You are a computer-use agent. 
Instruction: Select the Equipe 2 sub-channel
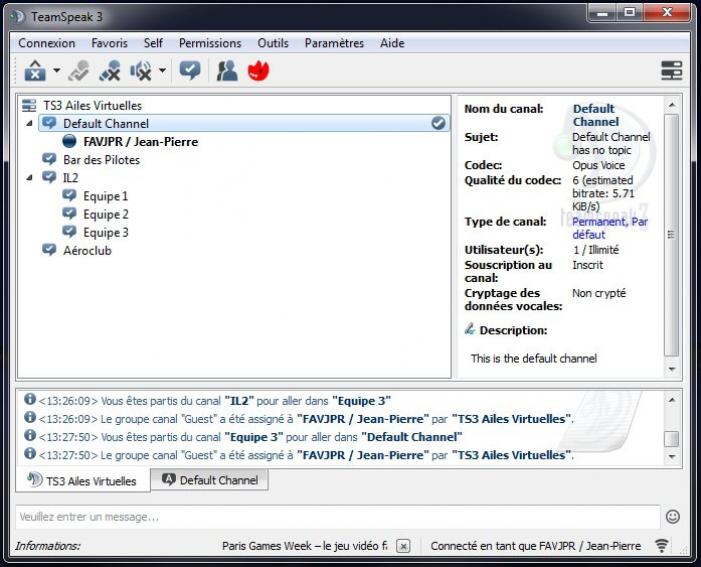(106, 214)
